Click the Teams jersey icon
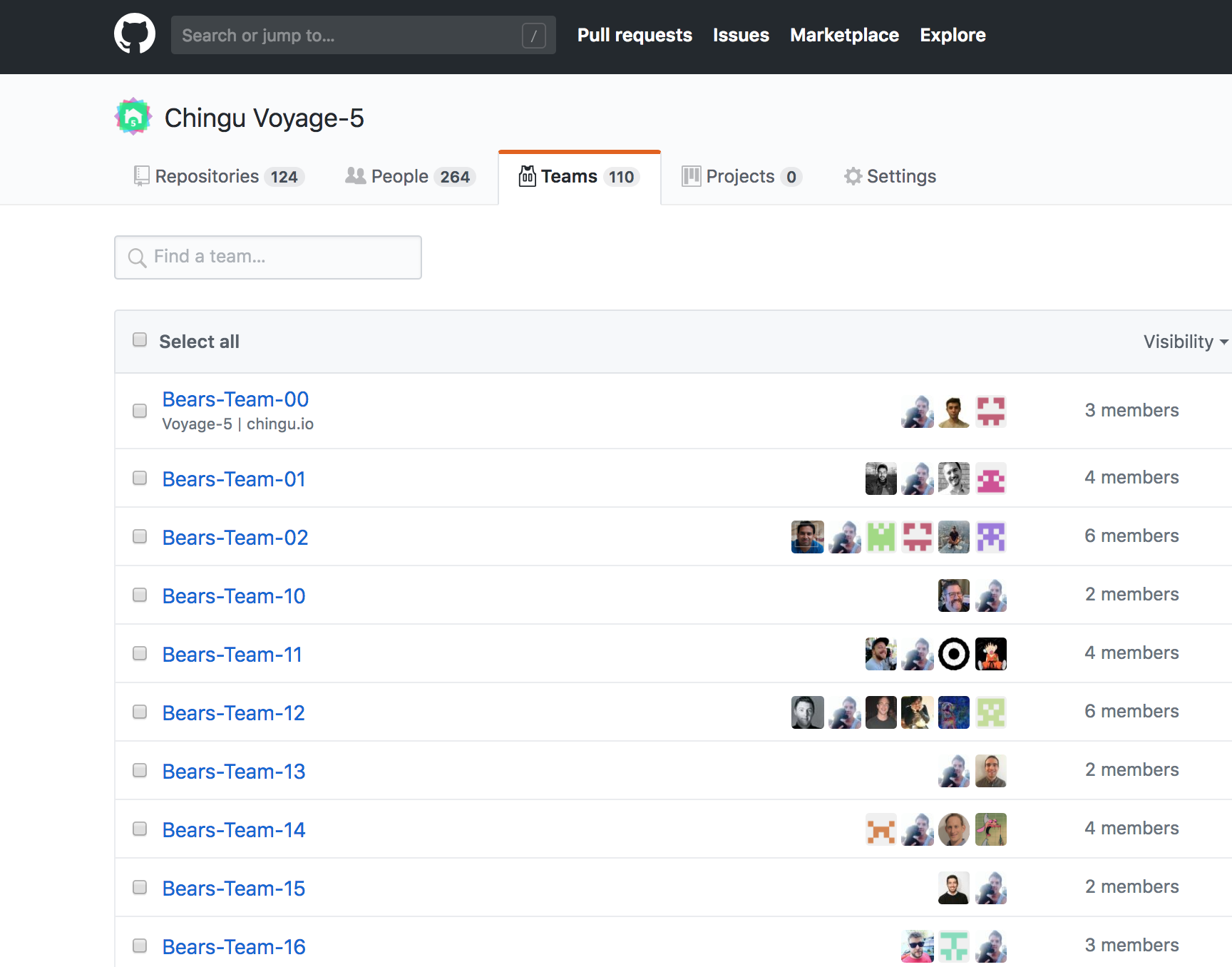 coord(528,176)
